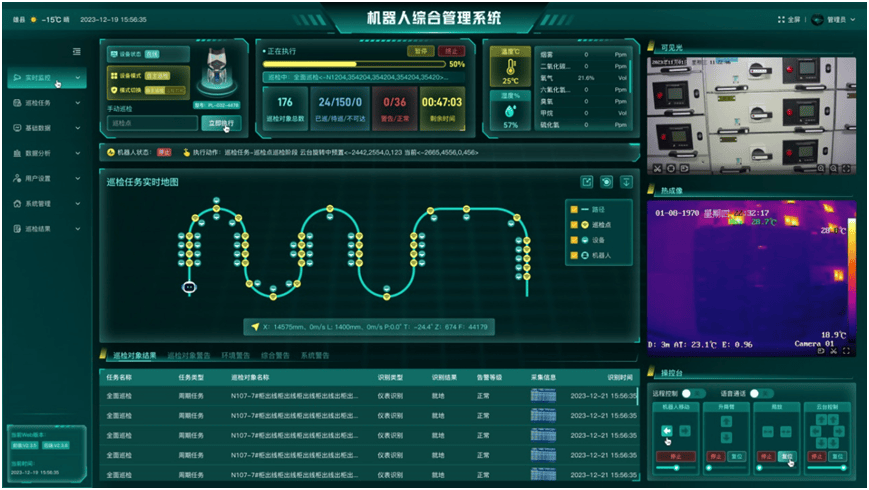Uncheck the 设备 legend checkbox

(574, 240)
